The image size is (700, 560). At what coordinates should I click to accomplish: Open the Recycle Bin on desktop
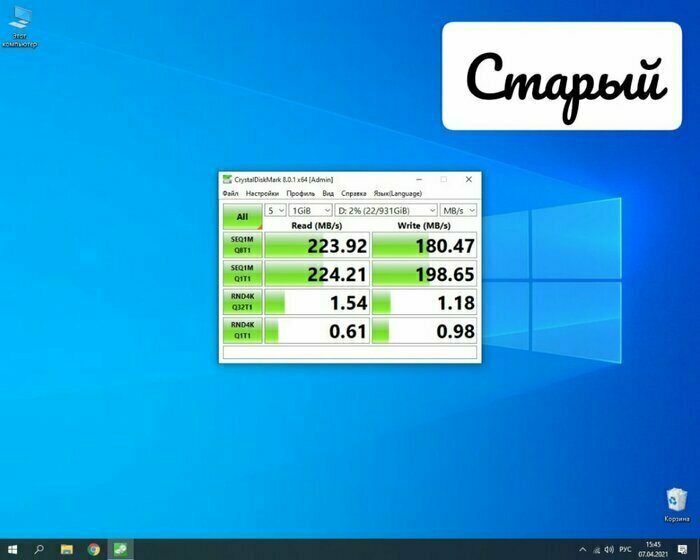pos(677,500)
